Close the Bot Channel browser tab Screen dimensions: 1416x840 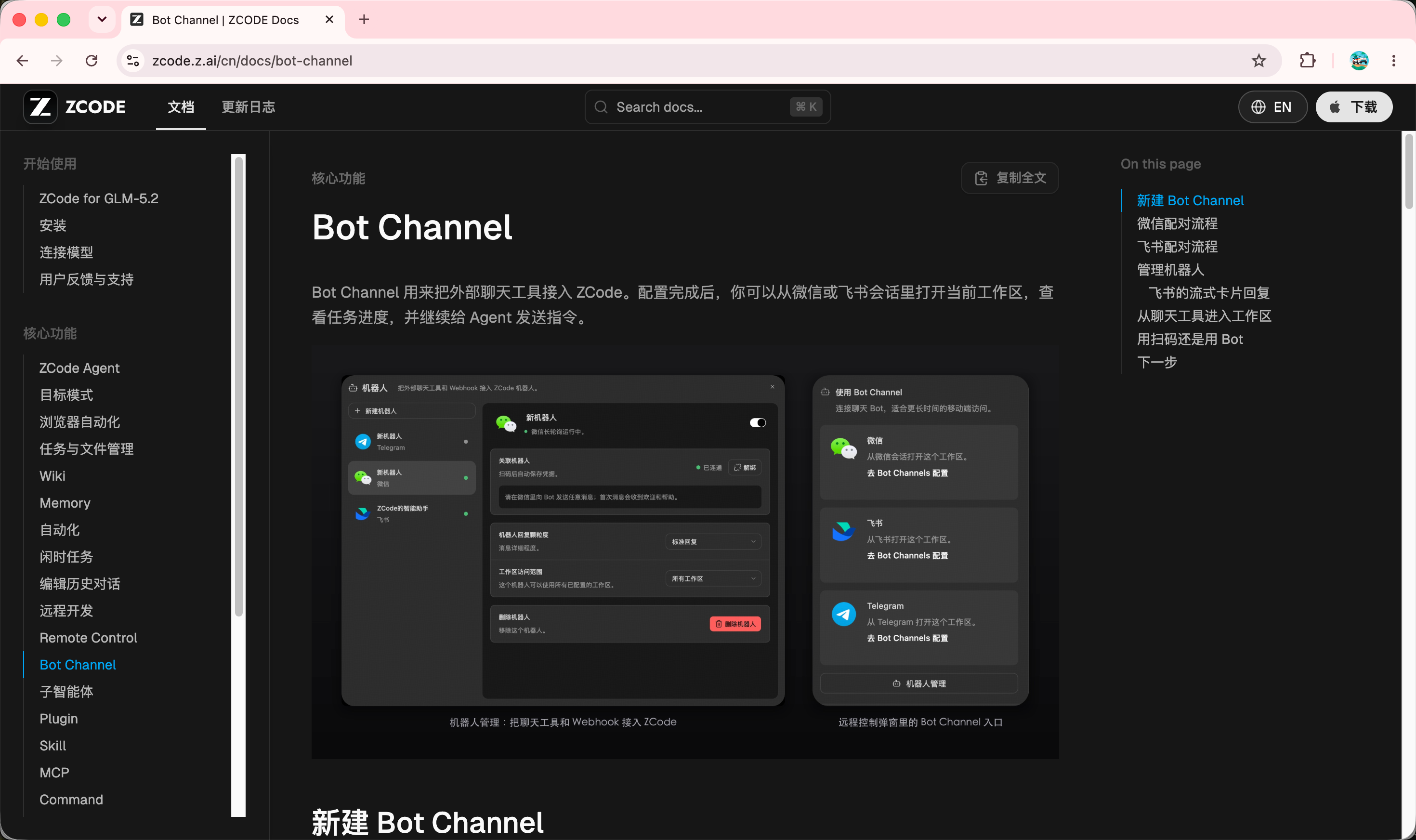click(x=329, y=20)
